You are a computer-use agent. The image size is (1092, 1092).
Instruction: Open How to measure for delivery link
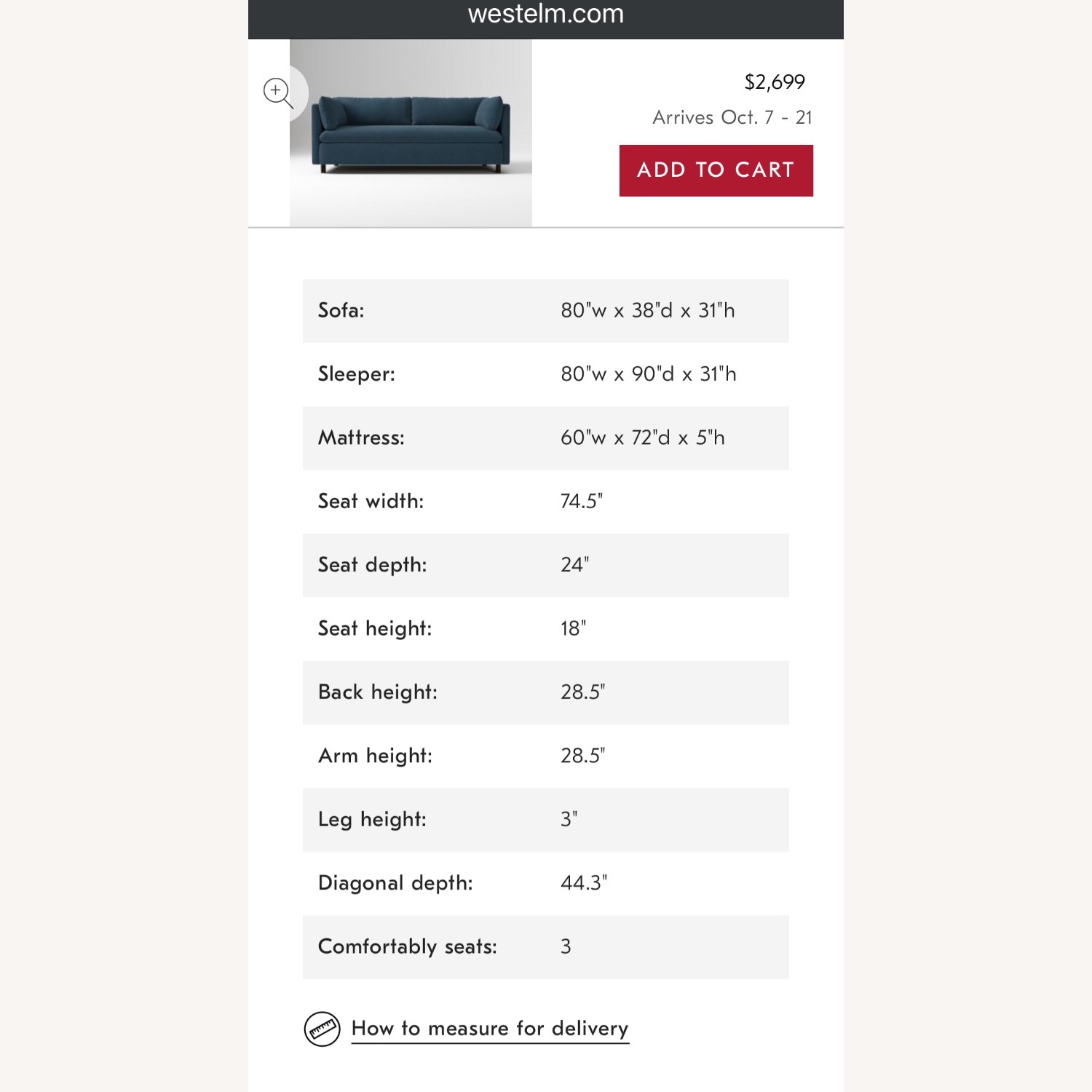coord(490,1029)
